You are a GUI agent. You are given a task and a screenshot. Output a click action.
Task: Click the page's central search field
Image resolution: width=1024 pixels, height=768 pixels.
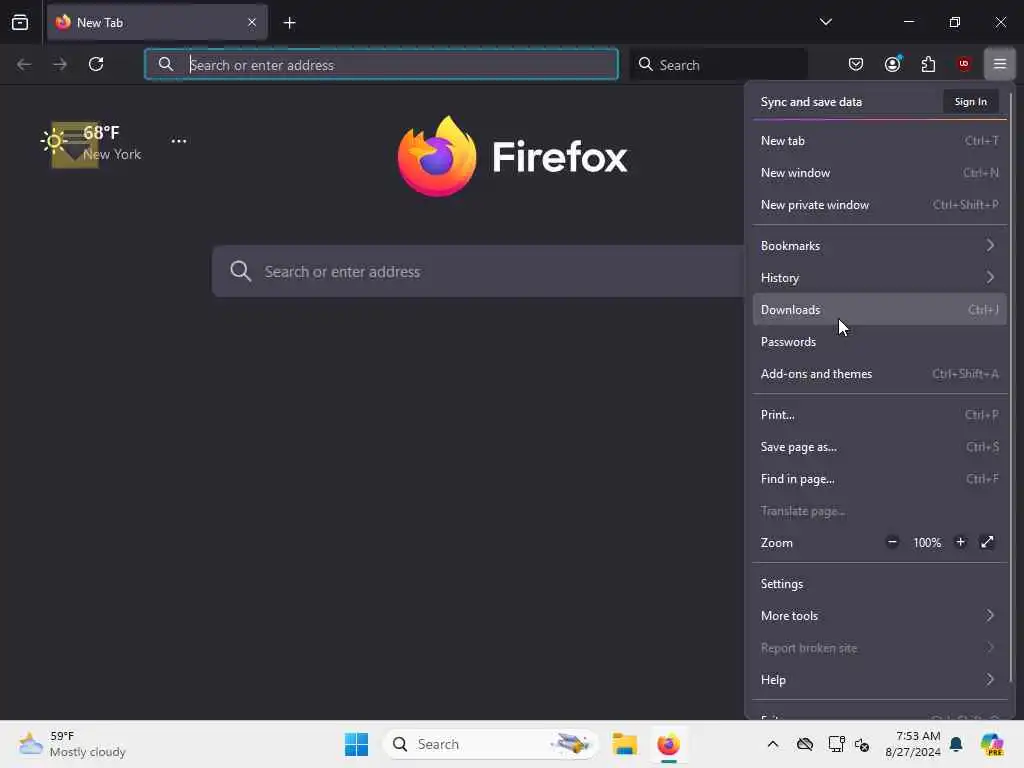pos(478,271)
